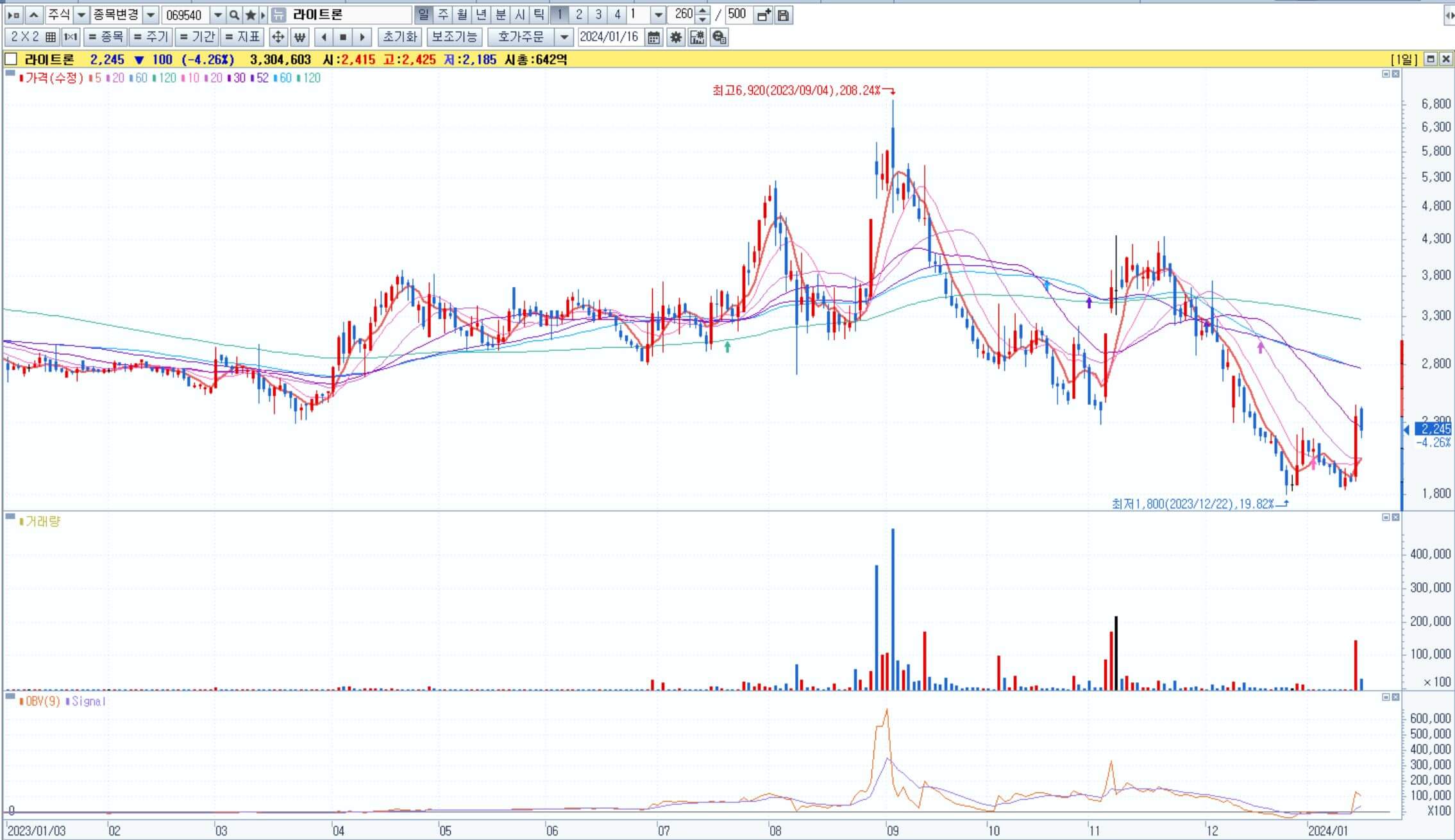Open the calendar date picker icon
Viewport: 1455px width, 840px height.
pyautogui.click(x=653, y=37)
